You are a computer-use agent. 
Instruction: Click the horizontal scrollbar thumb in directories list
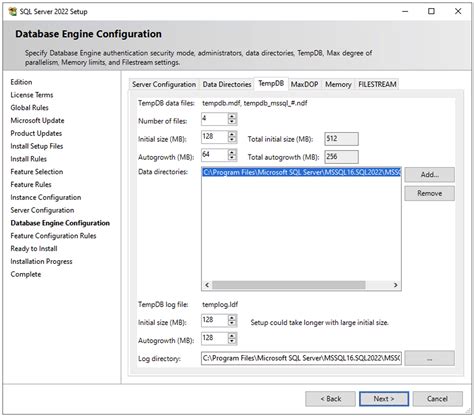click(x=289, y=285)
